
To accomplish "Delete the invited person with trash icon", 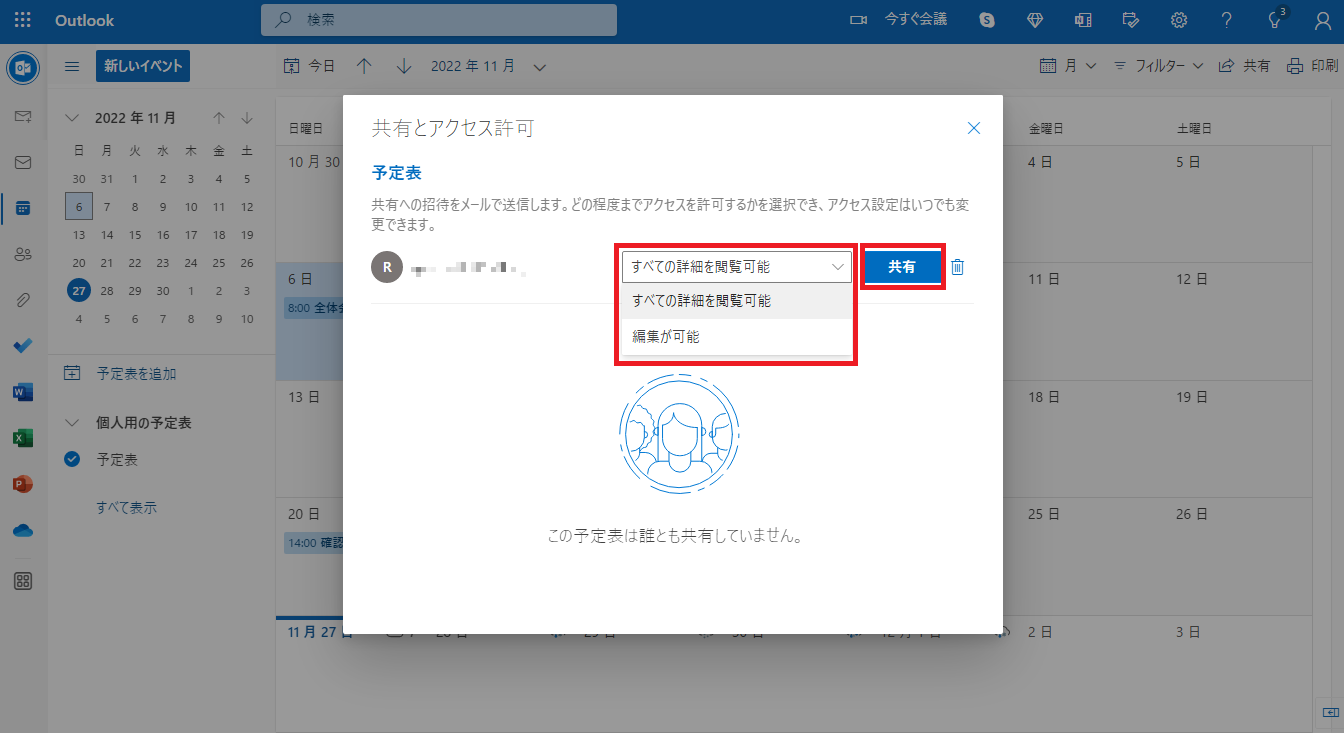I will click(x=957, y=267).
